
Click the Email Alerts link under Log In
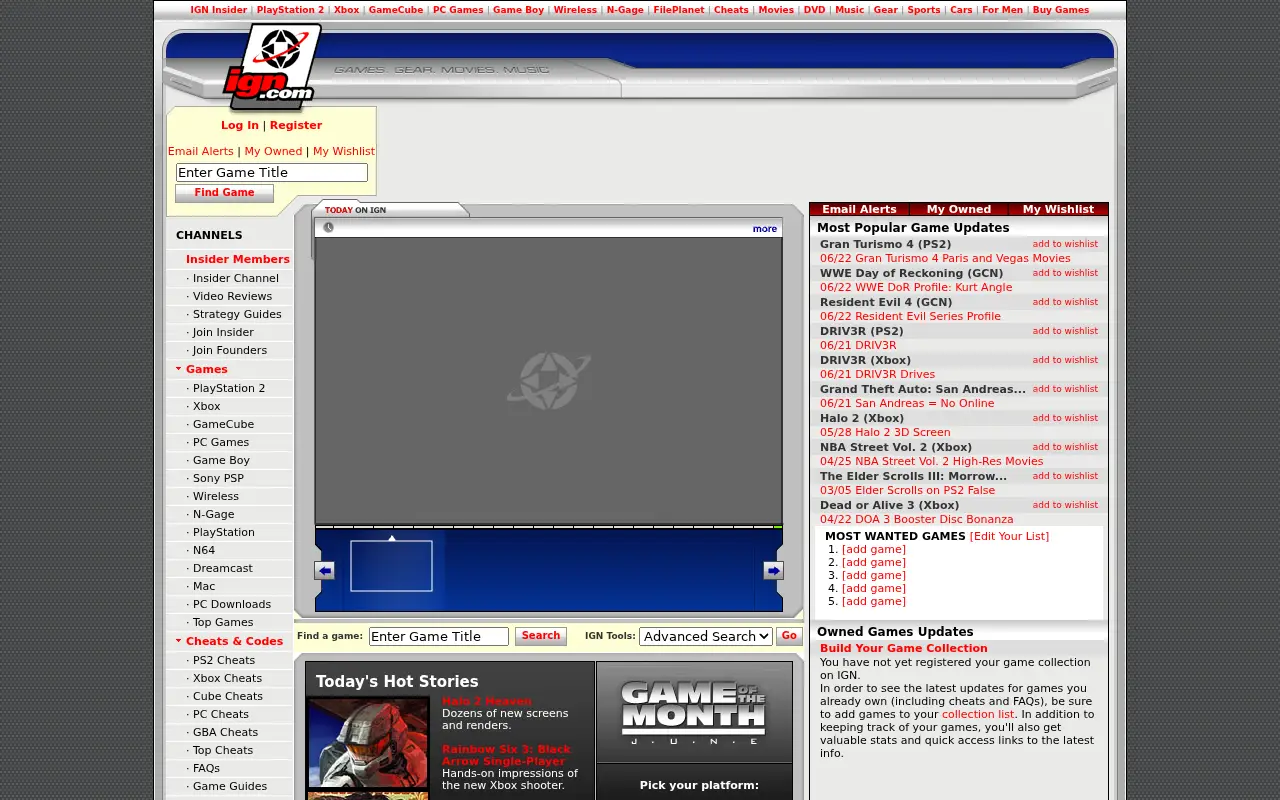[x=201, y=151]
